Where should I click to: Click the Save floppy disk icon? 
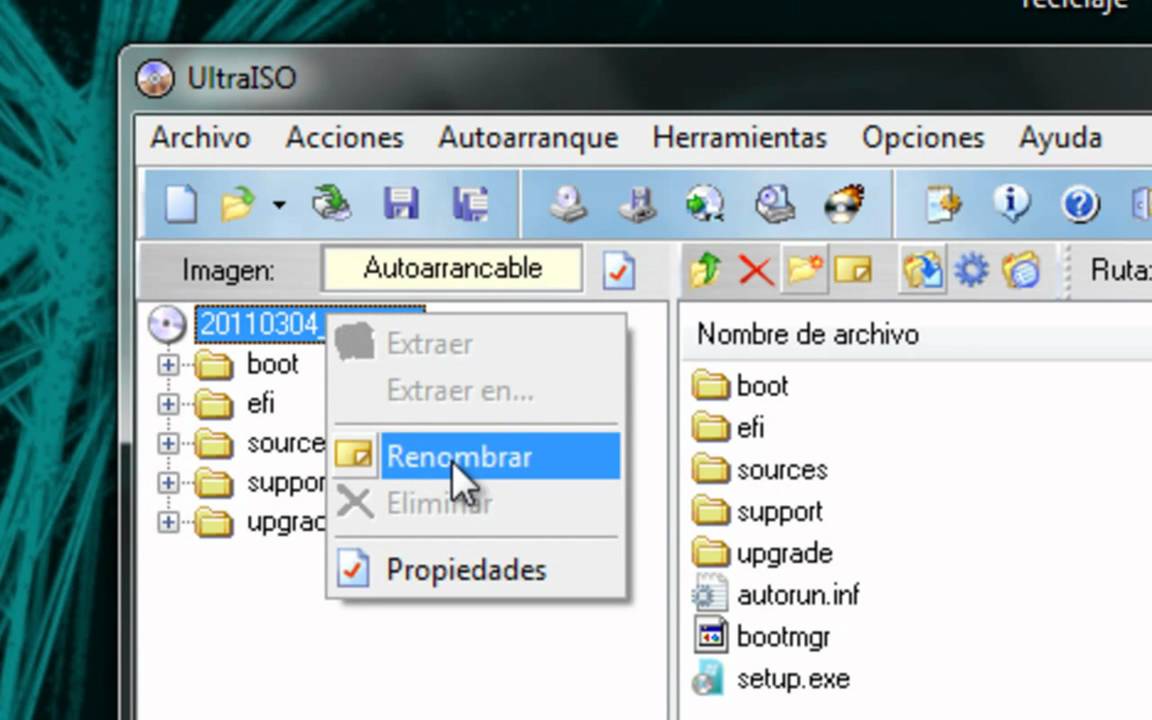point(401,204)
